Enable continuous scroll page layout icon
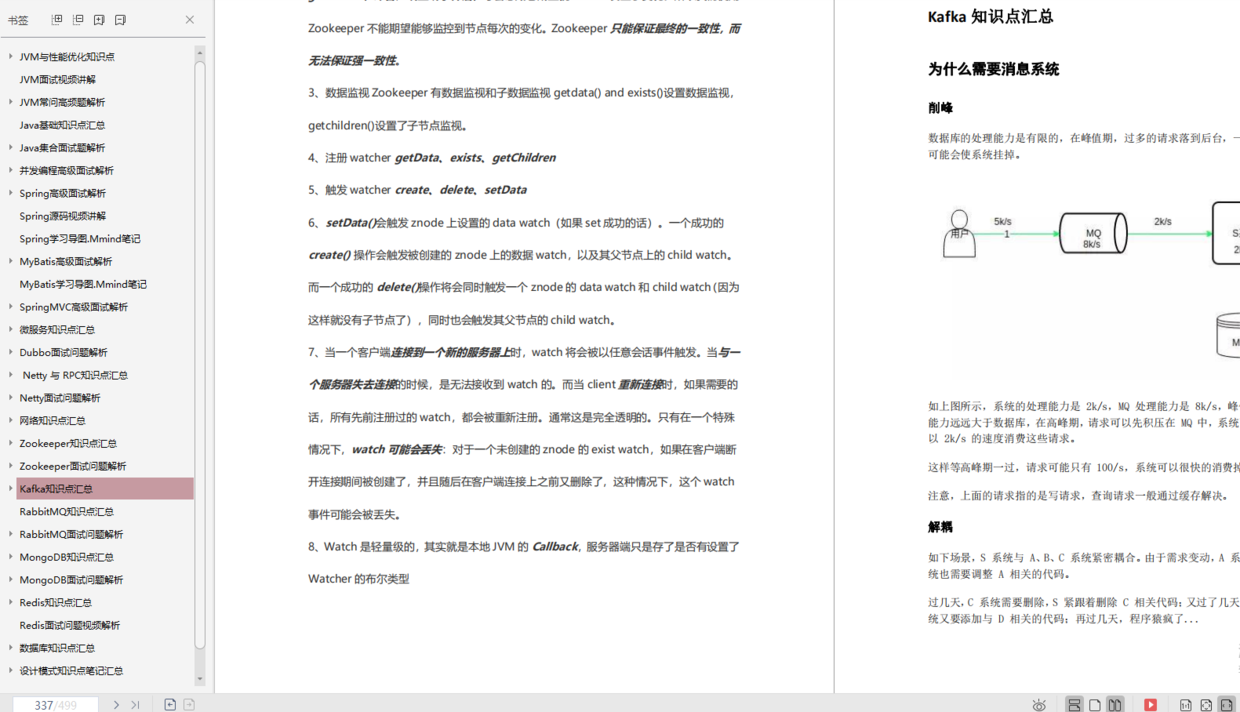Viewport: 1240px width, 712px height. click(x=1075, y=704)
